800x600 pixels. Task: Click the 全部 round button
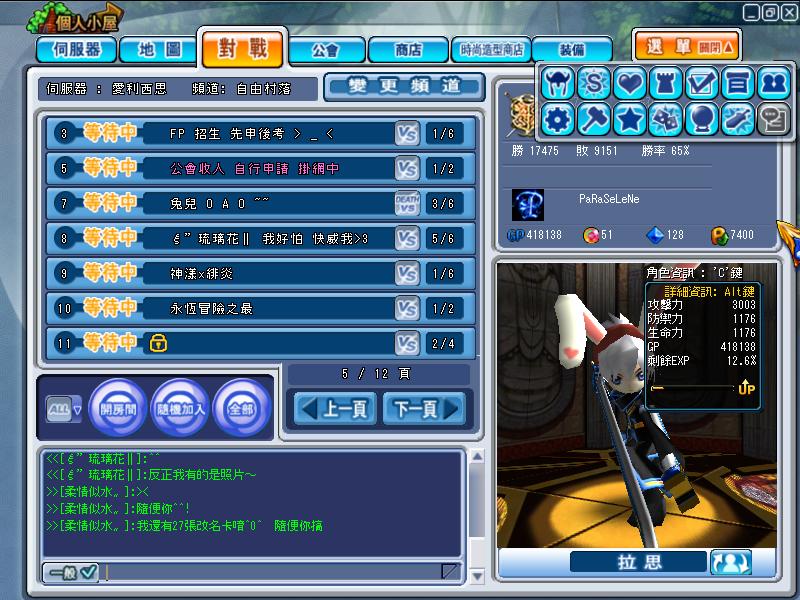(242, 409)
